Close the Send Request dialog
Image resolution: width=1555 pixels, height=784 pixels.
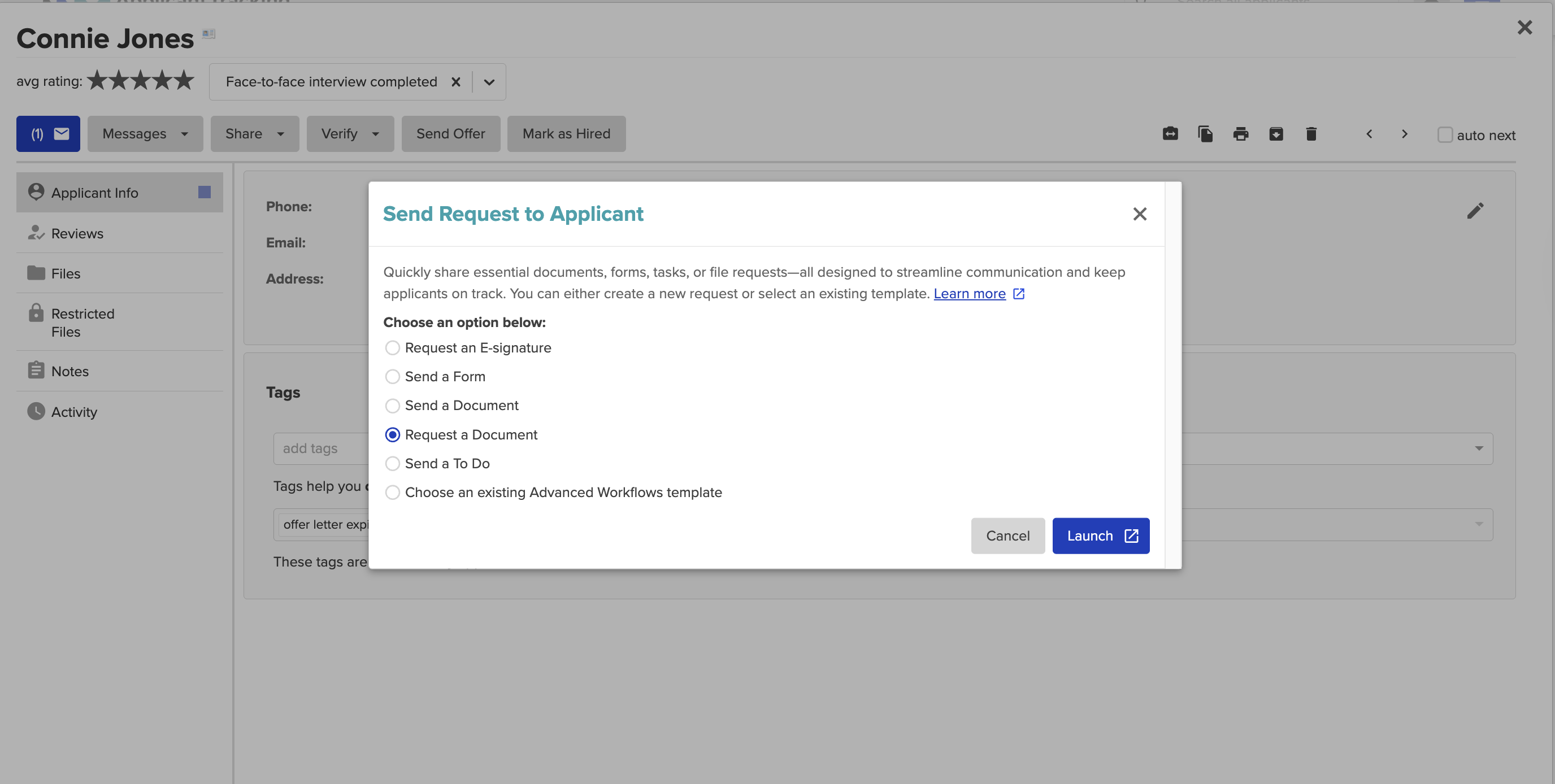click(1139, 214)
